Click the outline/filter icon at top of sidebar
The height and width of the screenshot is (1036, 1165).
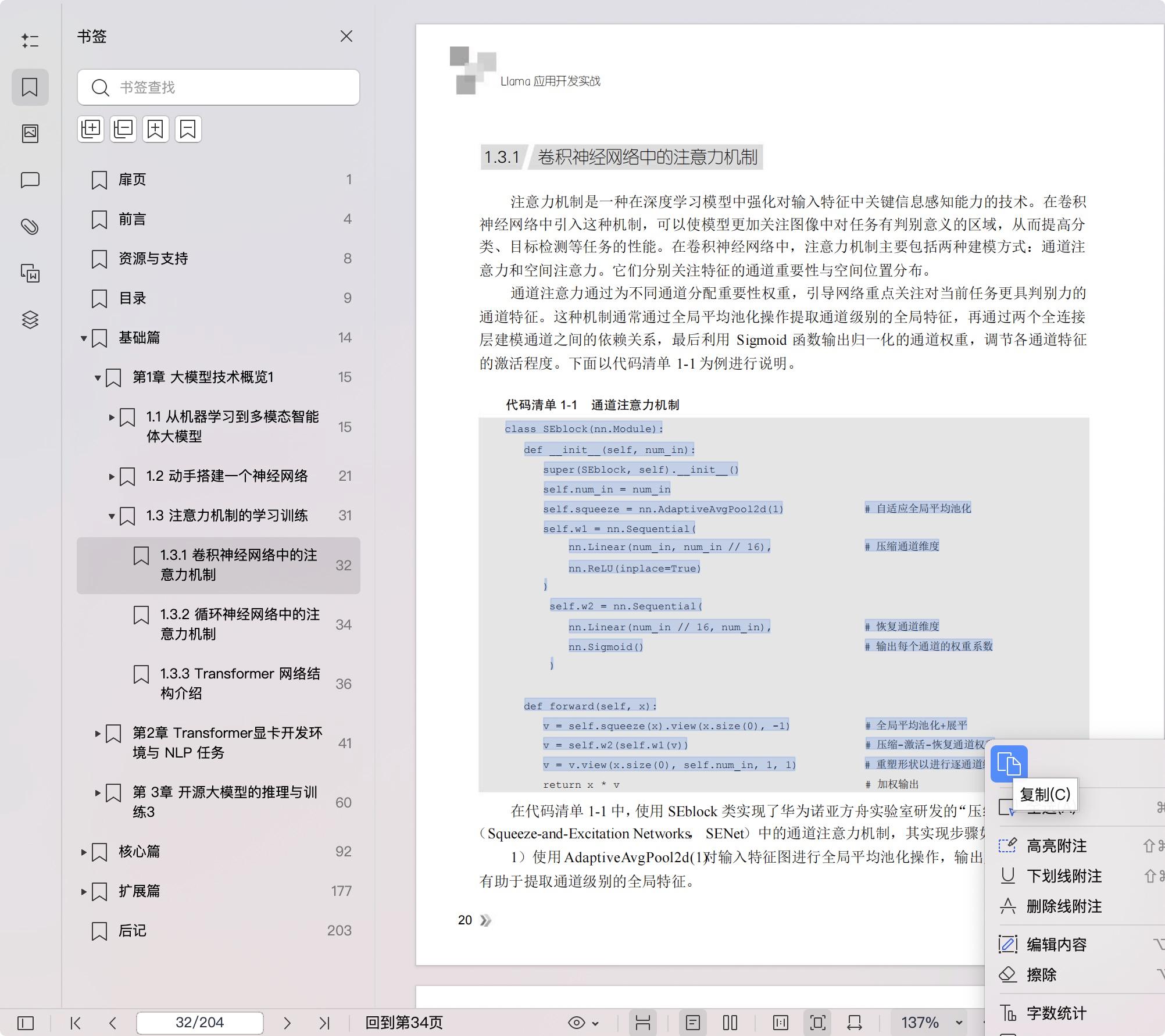pos(30,41)
